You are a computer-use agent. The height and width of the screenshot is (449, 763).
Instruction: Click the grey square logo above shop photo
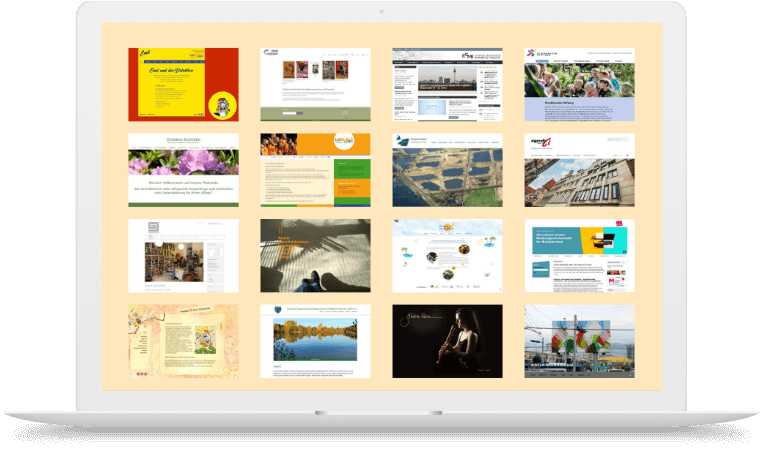pyautogui.click(x=155, y=226)
